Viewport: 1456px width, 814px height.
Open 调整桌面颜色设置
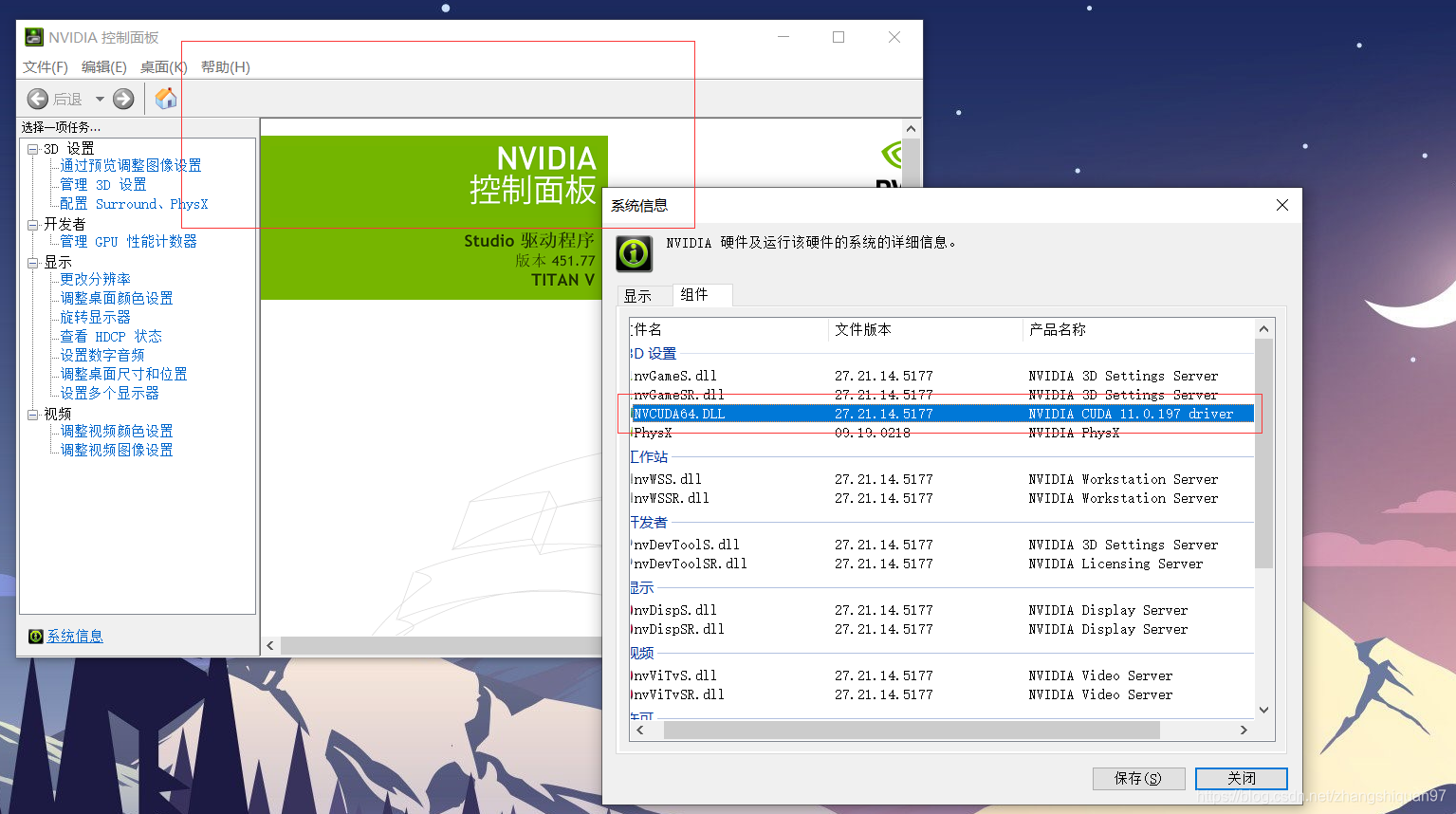117,298
